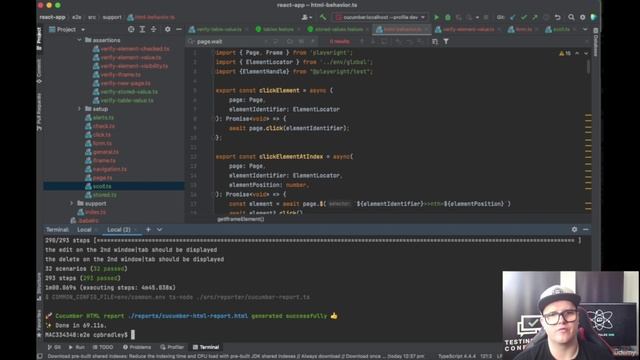Open verify-table-value.ts in project tree
Image resolution: width=640 pixels, height=360 pixels.
click(x=127, y=100)
